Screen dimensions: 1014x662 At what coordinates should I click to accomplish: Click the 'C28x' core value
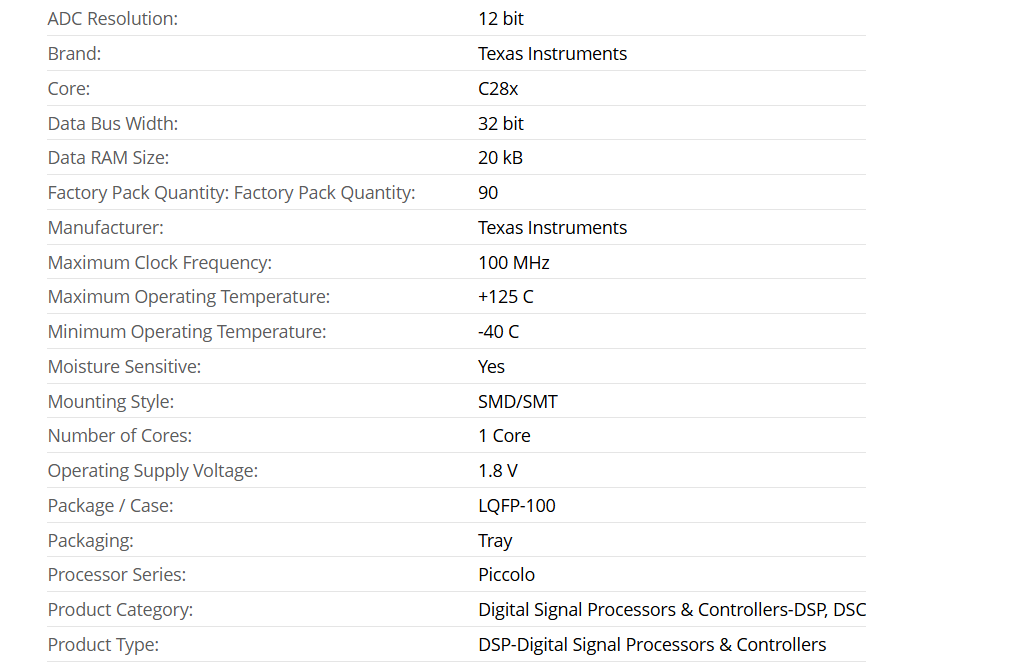[x=498, y=89]
